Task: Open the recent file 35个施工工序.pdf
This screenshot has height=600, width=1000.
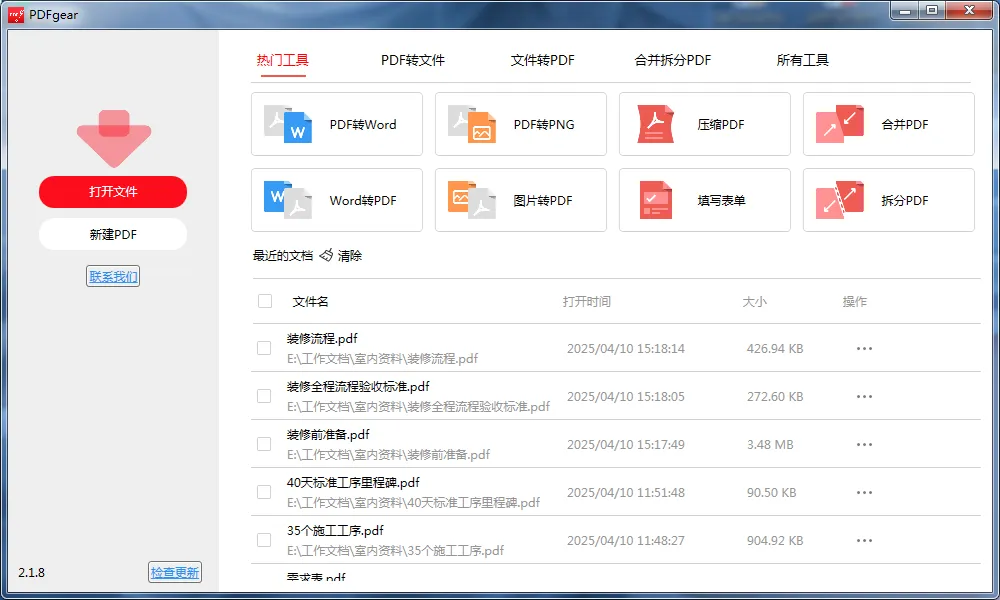Action: [335, 530]
